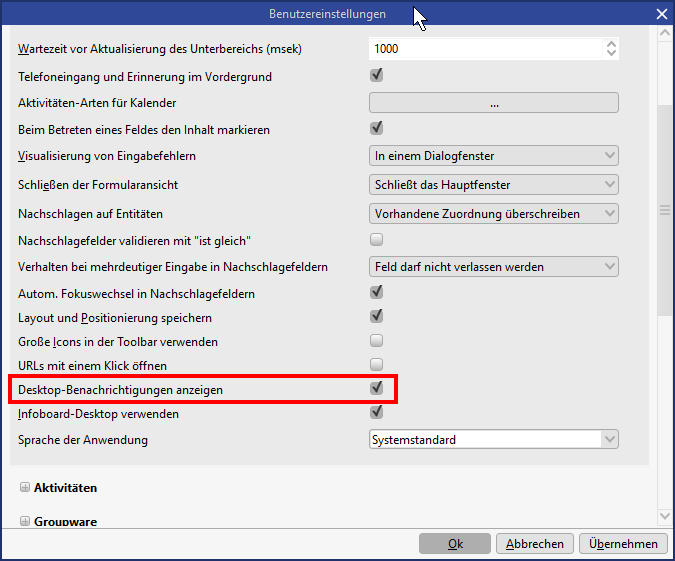Toggle Beim Betreten eines Feldes Inhalt markieren
Screen dimensions: 675x561
[x=377, y=128]
